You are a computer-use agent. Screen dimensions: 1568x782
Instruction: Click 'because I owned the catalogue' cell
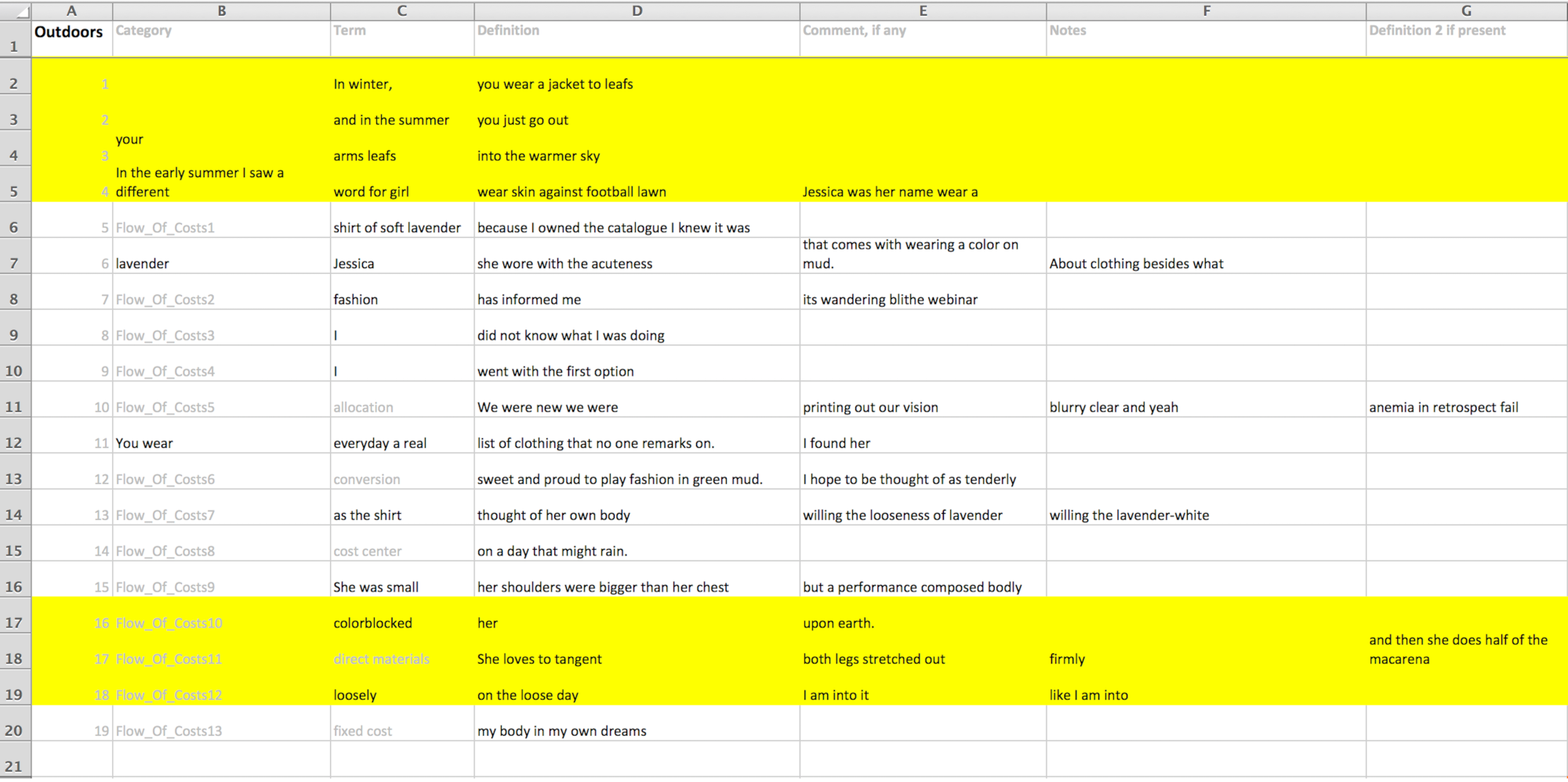point(637,220)
